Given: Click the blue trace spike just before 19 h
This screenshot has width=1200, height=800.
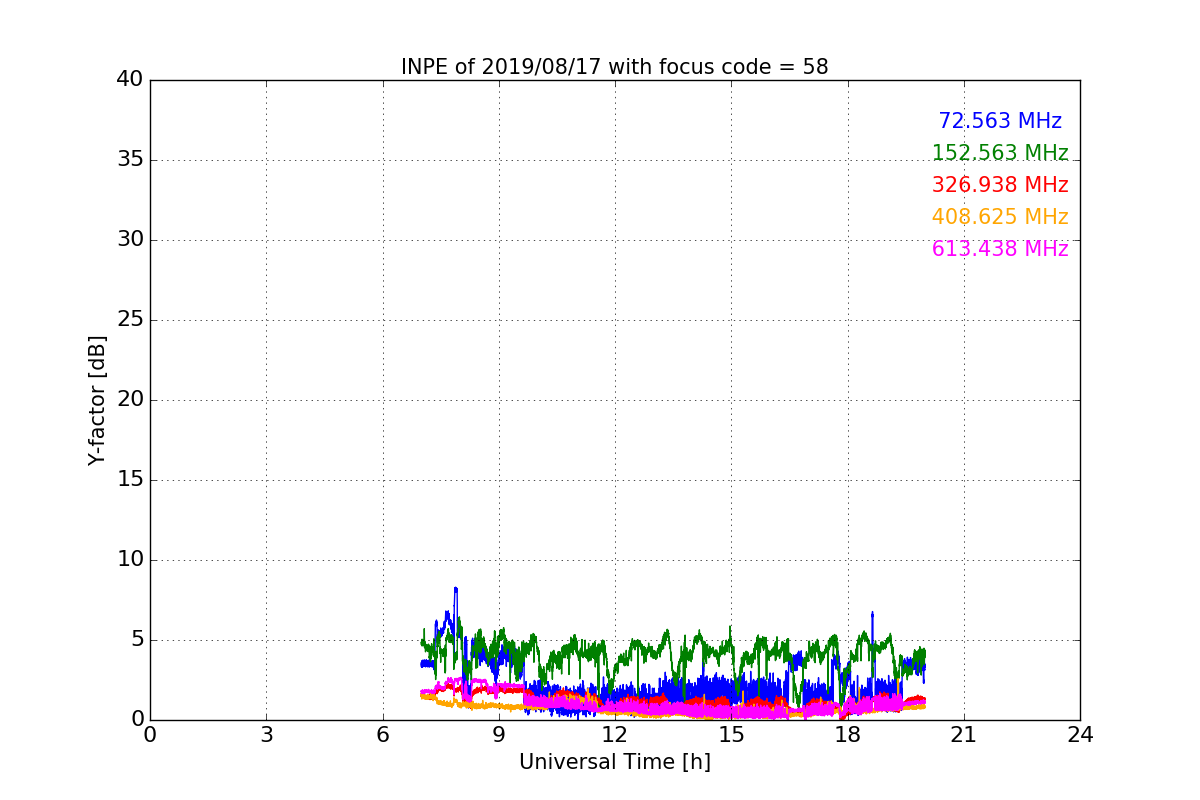Looking at the screenshot, I should point(872,614).
